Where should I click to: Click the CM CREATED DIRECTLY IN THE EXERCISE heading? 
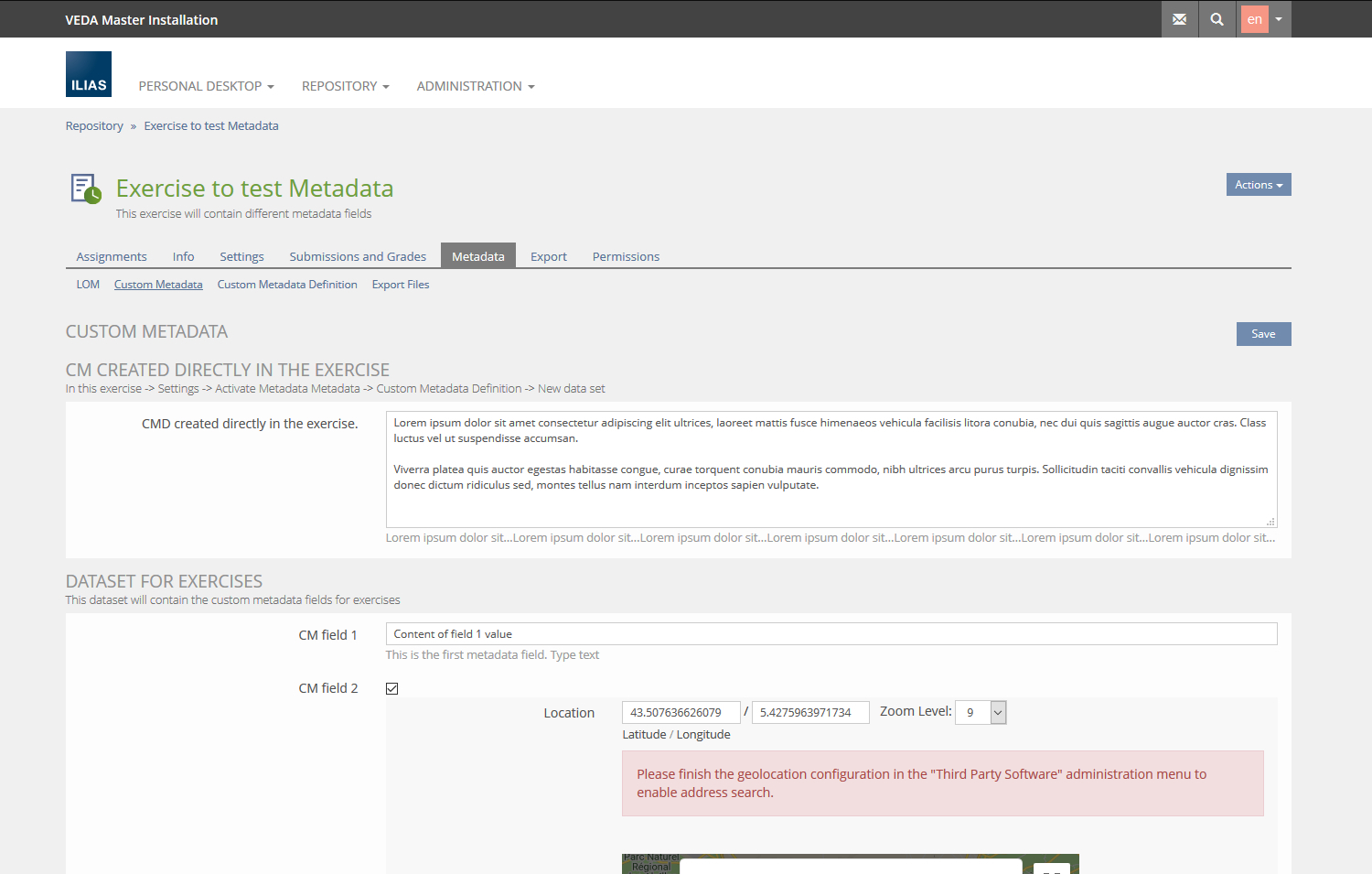pos(228,371)
